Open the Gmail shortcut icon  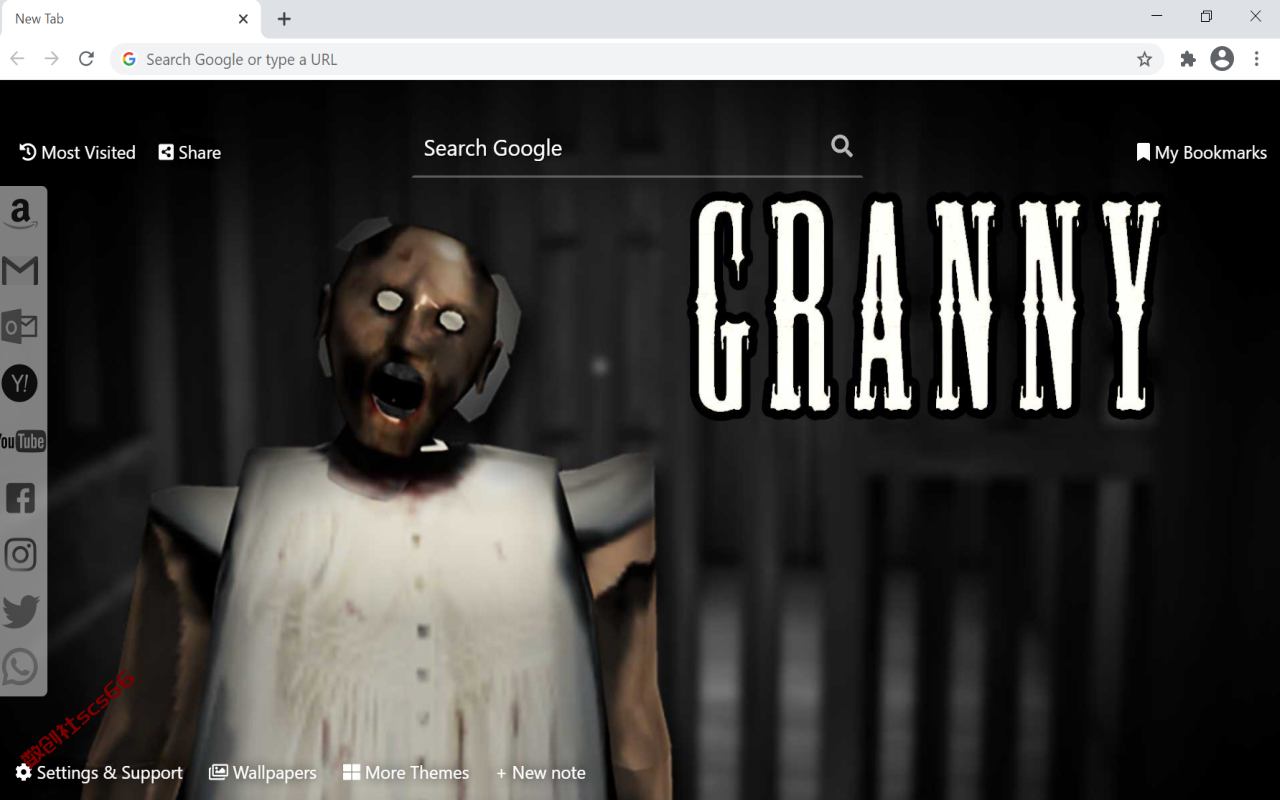20,270
